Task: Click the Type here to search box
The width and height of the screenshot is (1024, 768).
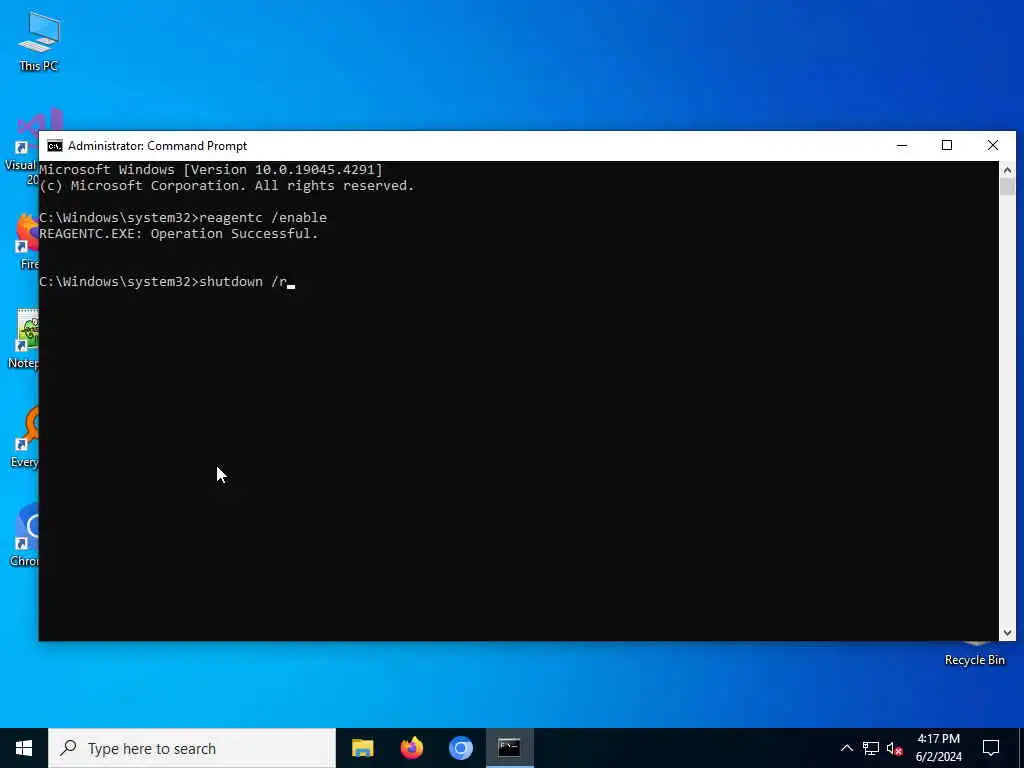Action: tap(192, 748)
